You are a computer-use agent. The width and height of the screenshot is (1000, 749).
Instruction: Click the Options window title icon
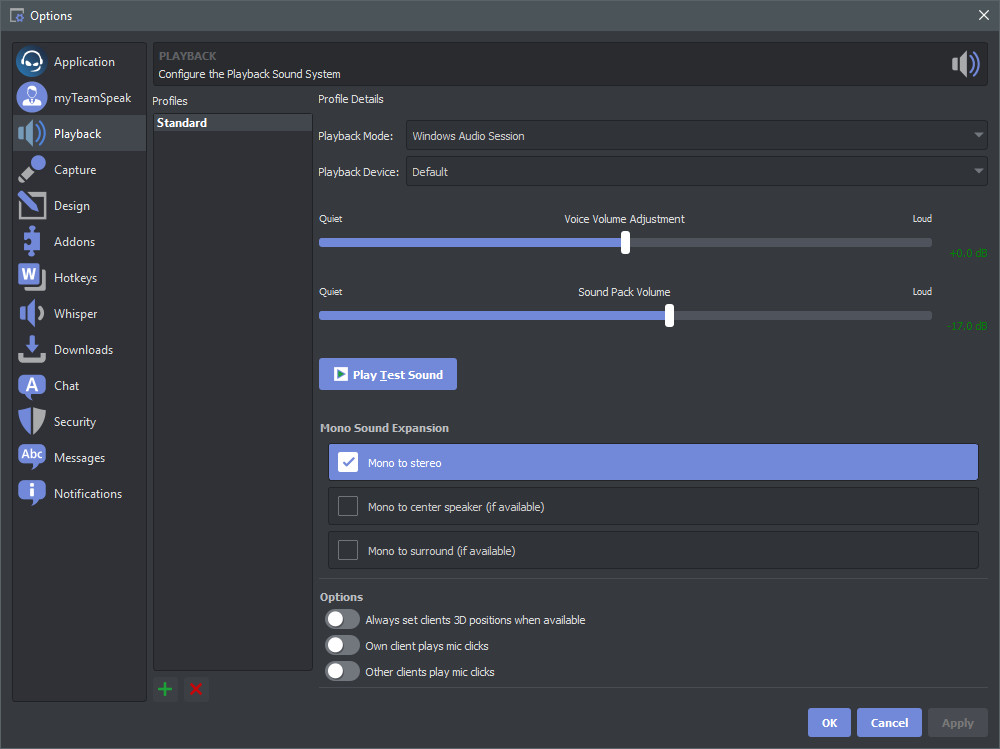click(x=17, y=15)
